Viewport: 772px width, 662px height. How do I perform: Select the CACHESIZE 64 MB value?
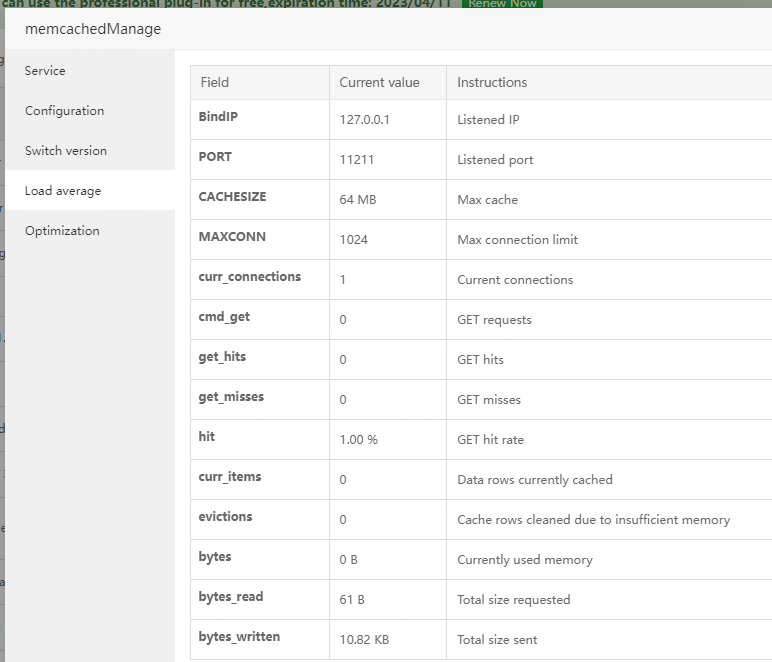click(x=357, y=200)
